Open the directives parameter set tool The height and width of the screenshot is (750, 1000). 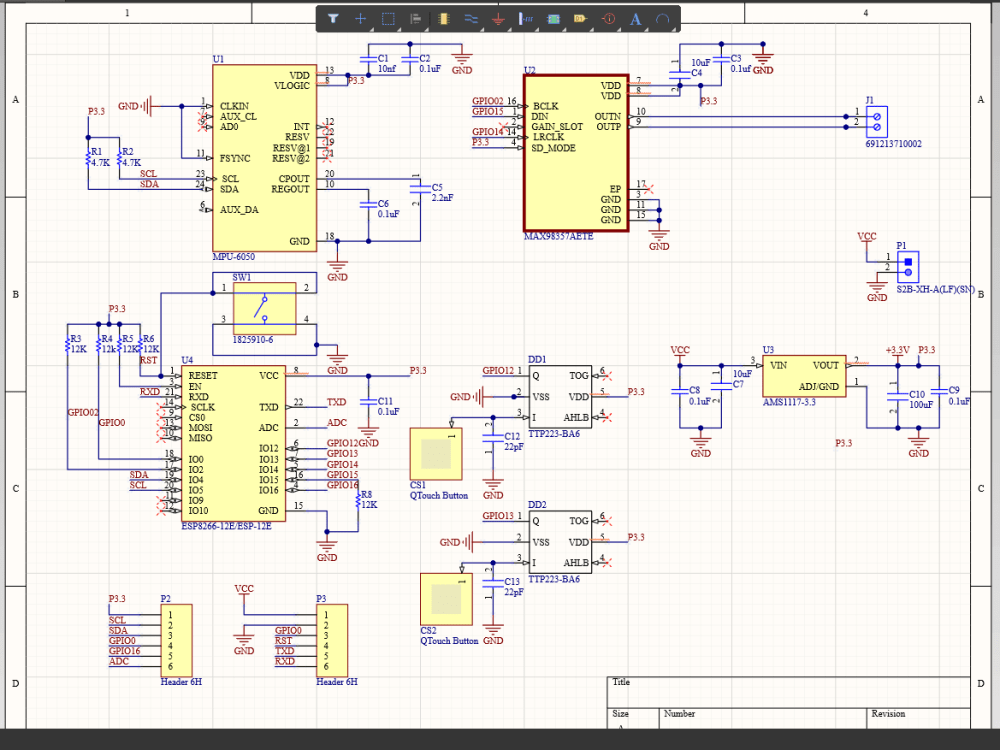(x=608, y=18)
